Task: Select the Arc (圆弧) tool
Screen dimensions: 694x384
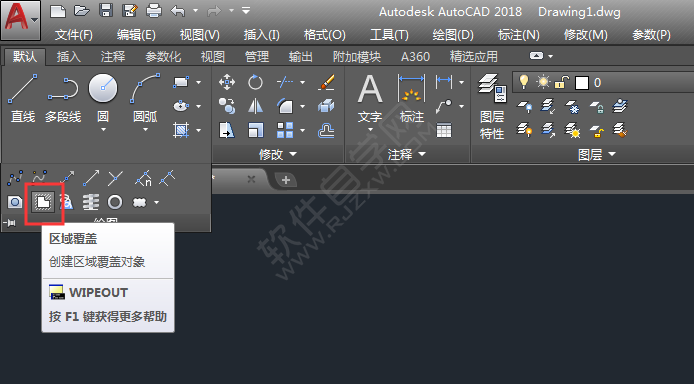Action: [x=145, y=97]
